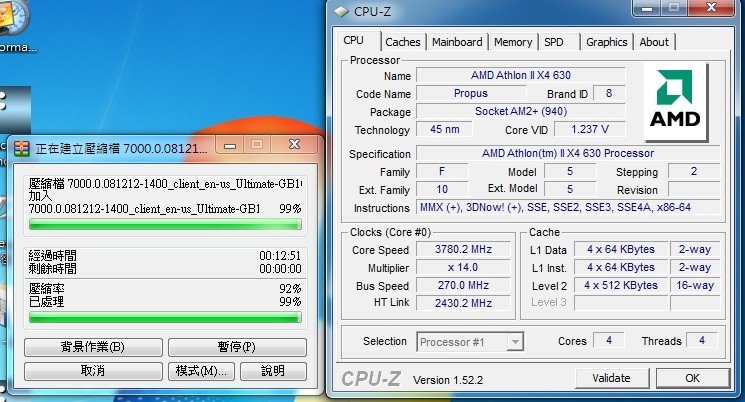Click the Core VID value 1.237 V

tap(590, 129)
